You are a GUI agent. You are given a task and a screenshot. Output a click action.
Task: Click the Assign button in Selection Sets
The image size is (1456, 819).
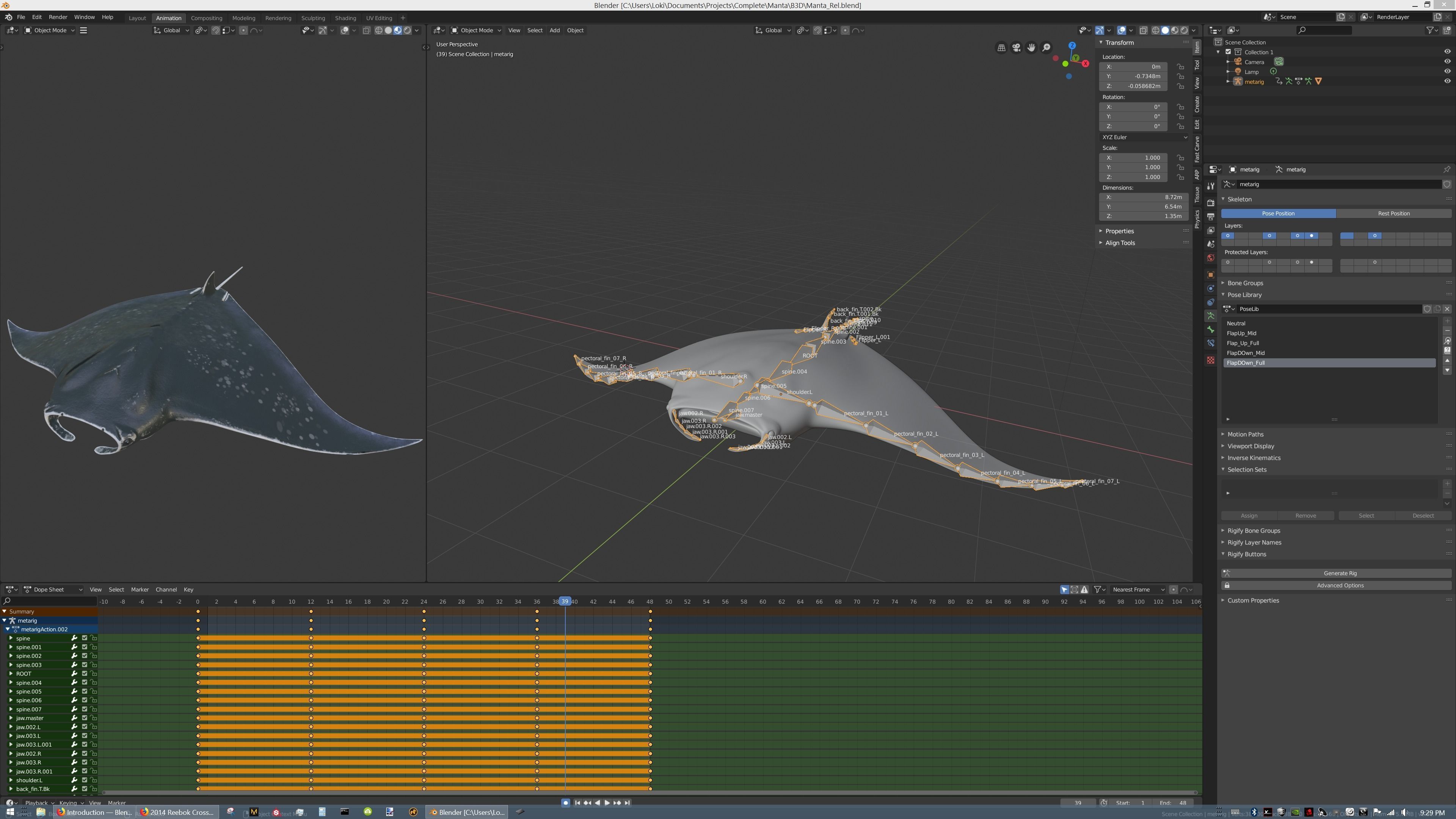pyautogui.click(x=1249, y=516)
